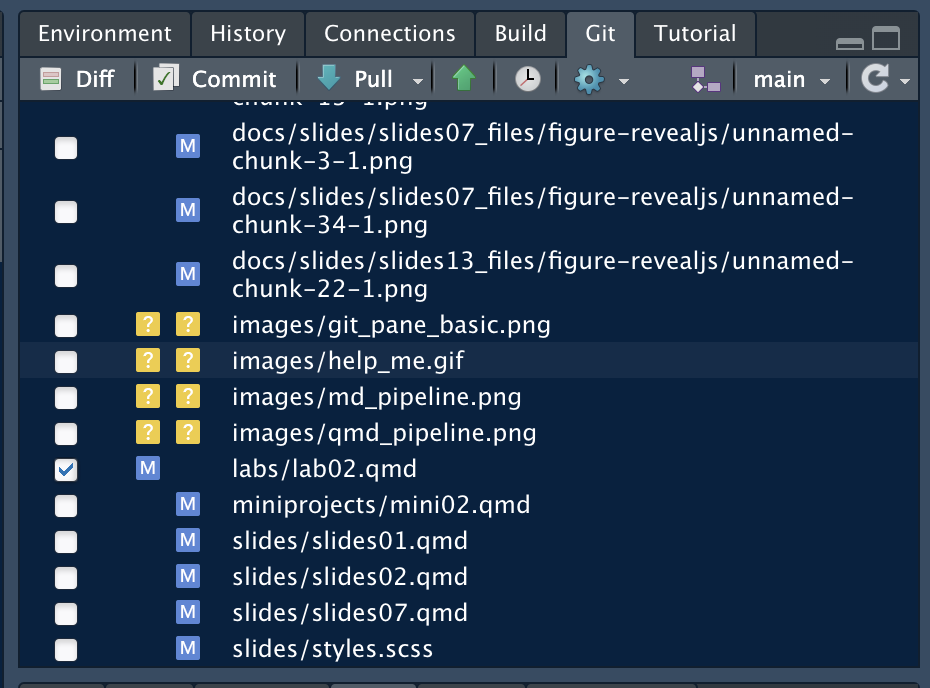Image resolution: width=930 pixels, height=688 pixels.
Task: Switch to the Environment tab
Action: pyautogui.click(x=104, y=34)
